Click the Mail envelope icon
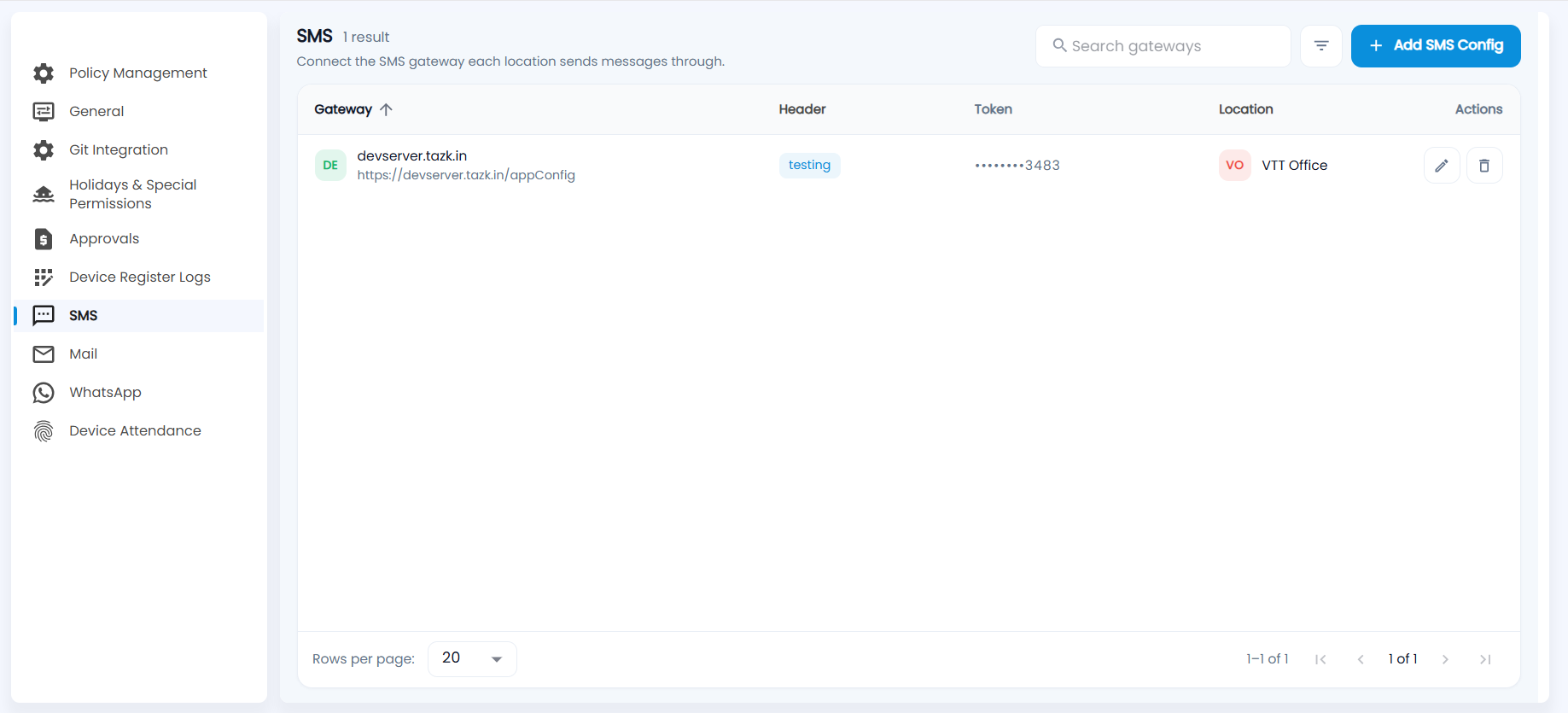The height and width of the screenshot is (713, 1568). click(x=44, y=354)
